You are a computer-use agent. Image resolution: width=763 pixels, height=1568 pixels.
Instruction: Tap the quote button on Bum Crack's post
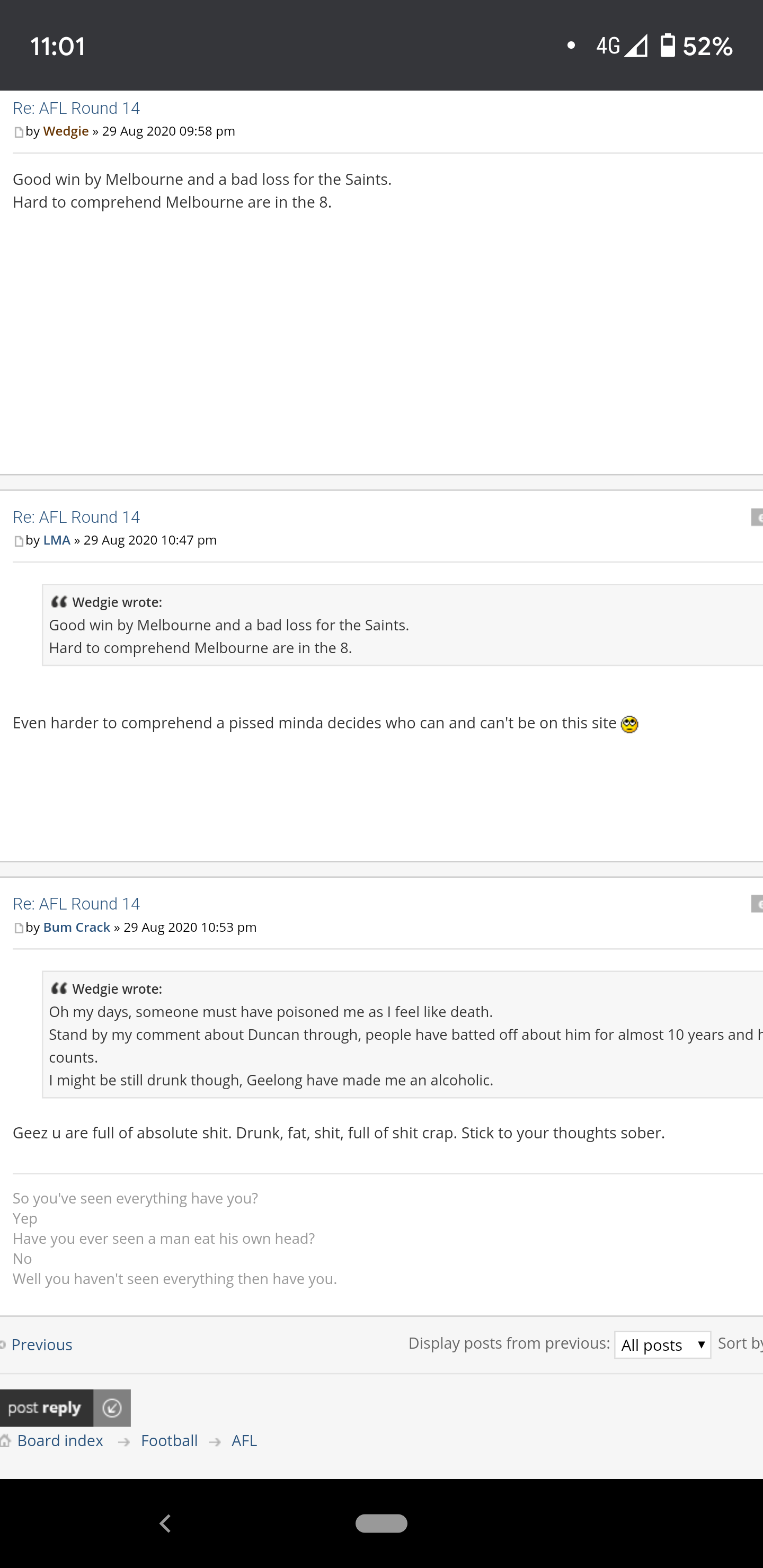point(757,904)
